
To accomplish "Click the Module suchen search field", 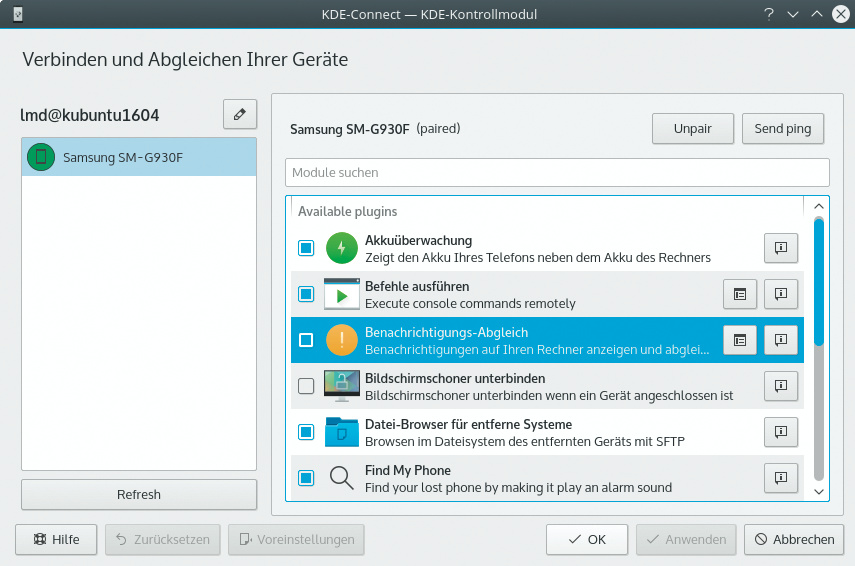I will coord(557,173).
